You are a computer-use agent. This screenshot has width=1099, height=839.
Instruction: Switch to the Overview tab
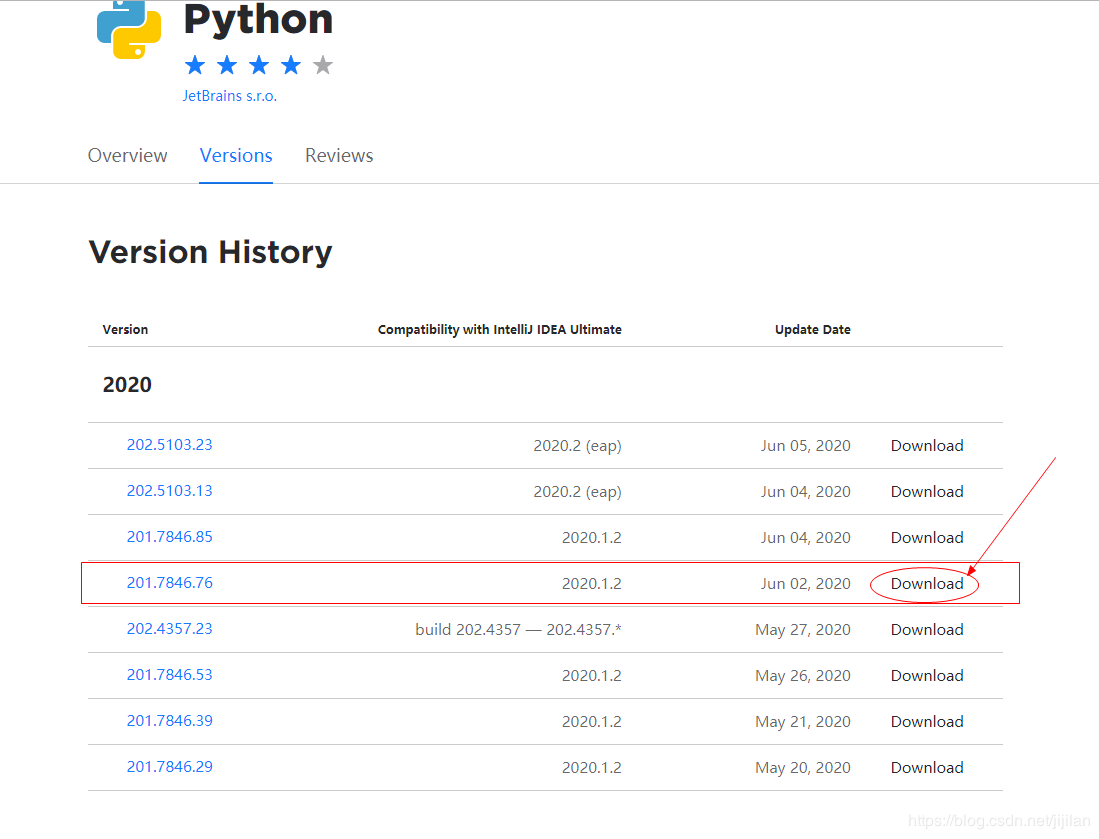tap(128, 156)
